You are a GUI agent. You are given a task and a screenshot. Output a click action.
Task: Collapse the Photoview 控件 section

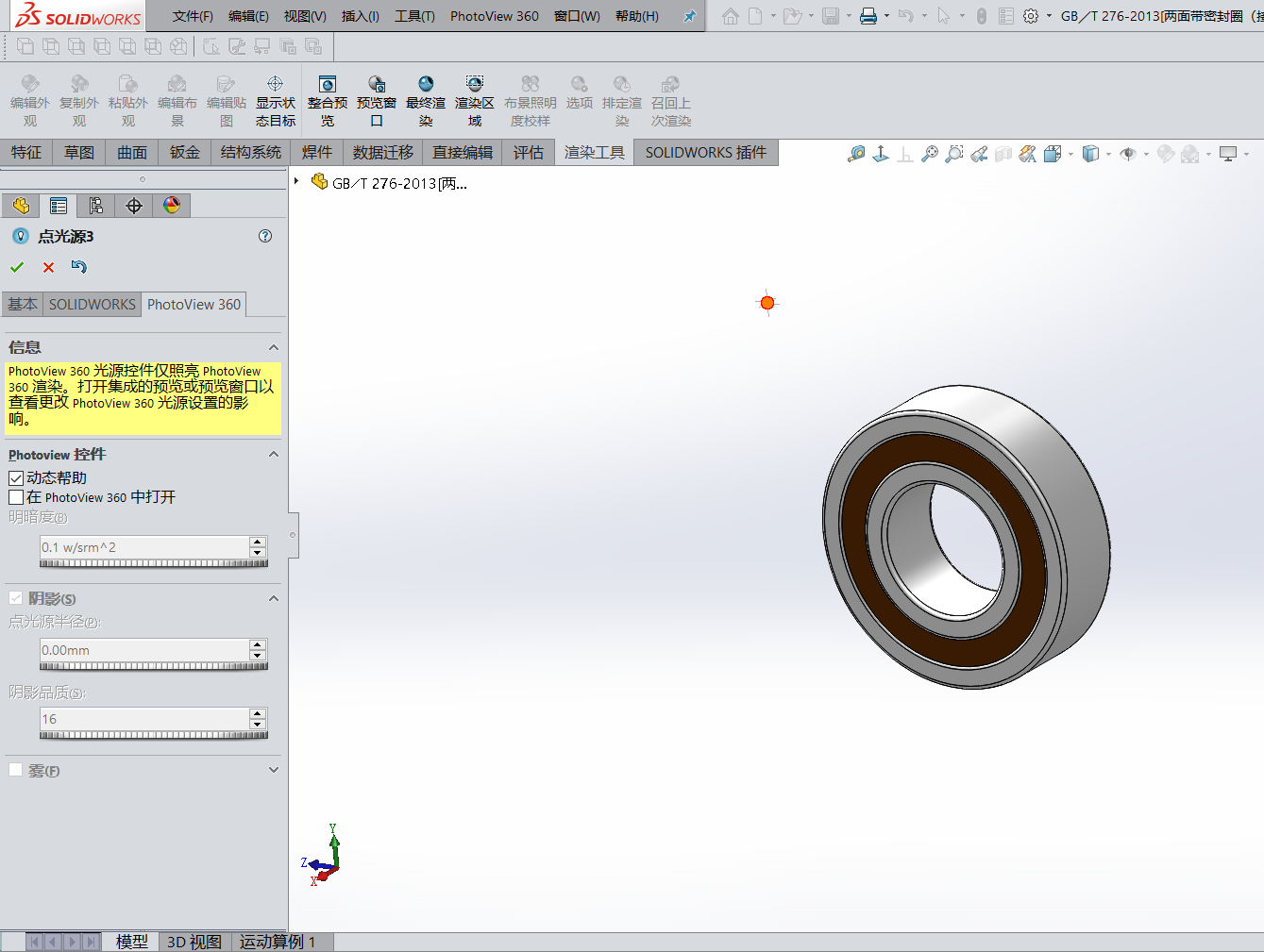click(x=273, y=454)
